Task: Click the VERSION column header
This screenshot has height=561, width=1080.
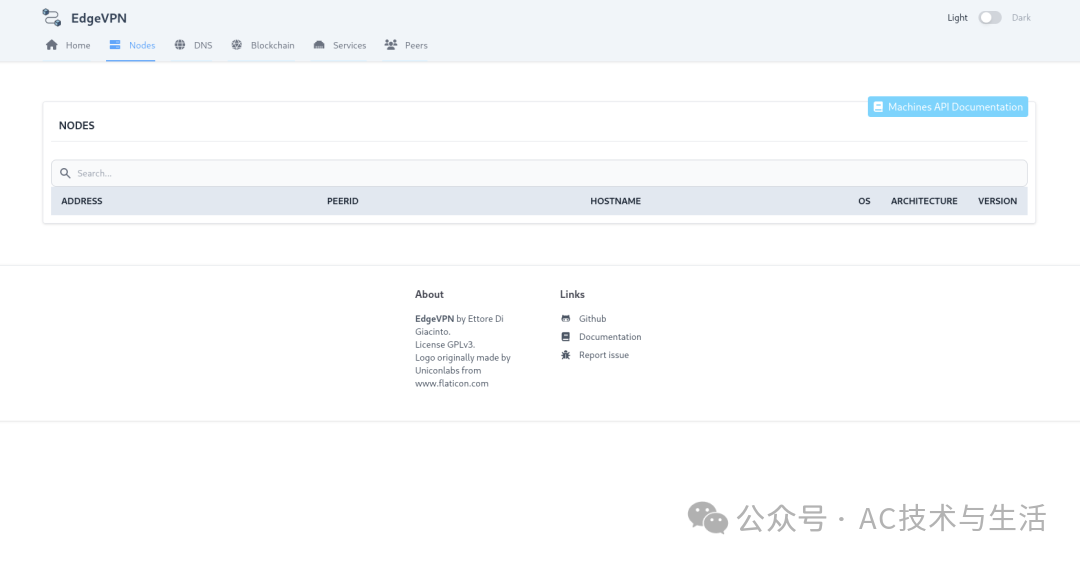Action: tap(997, 201)
